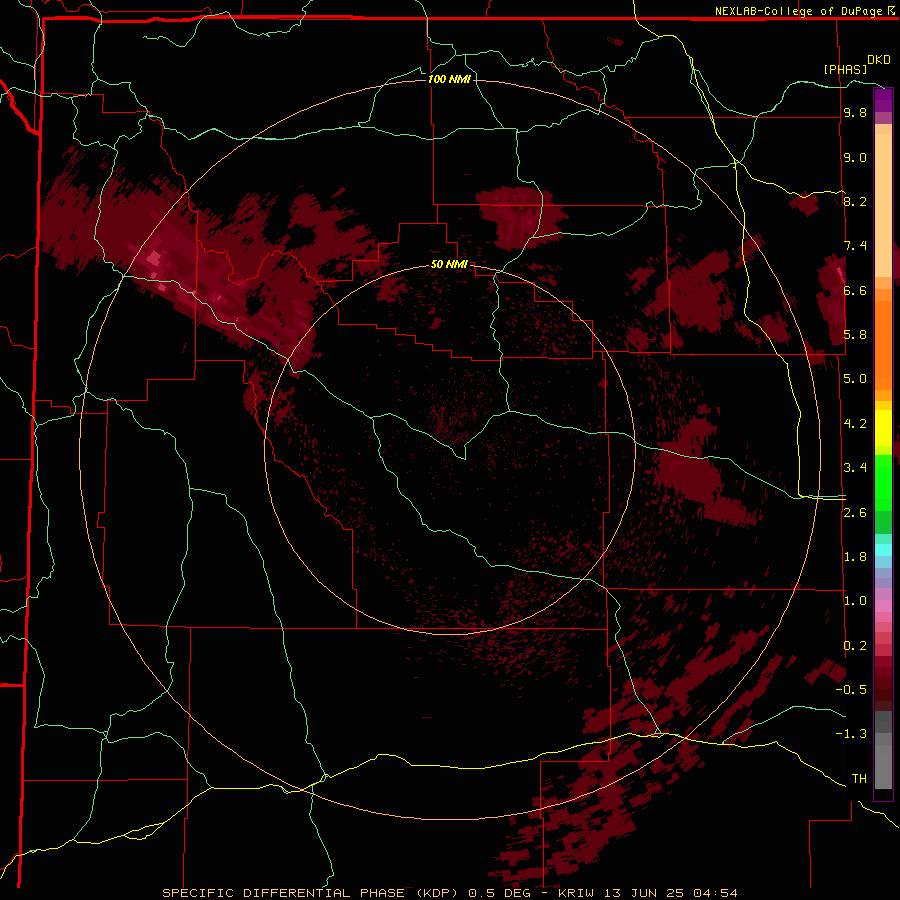Click the 04:54 timestamp
The height and width of the screenshot is (900, 900).
[715, 893]
